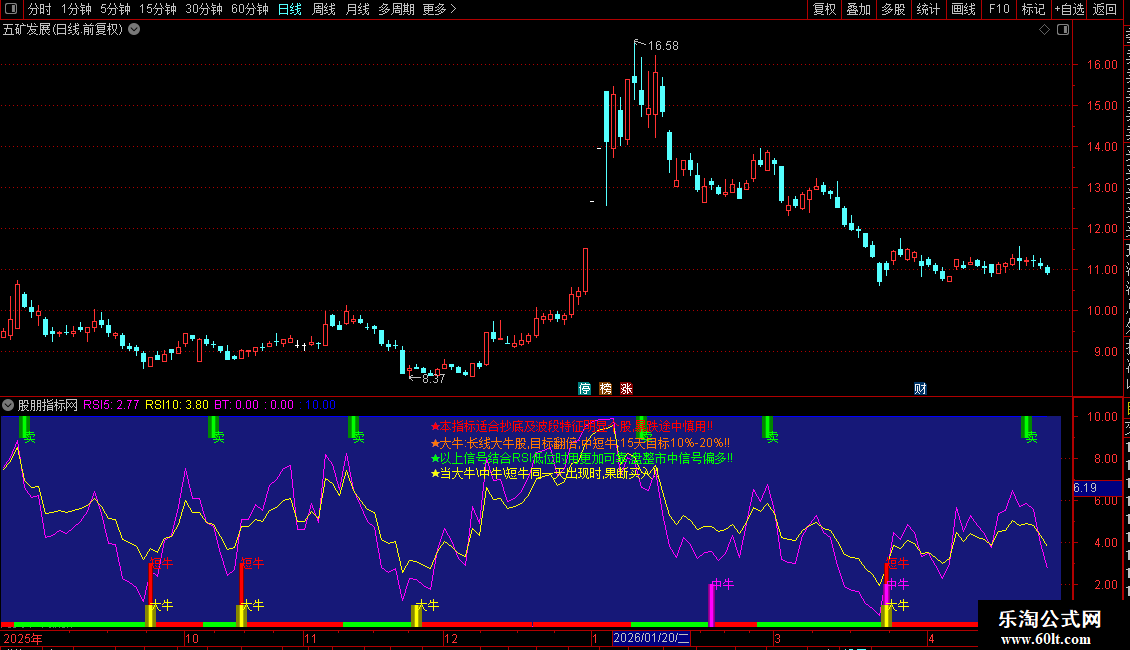The width and height of the screenshot is (1130, 650).
Task: Switch to 月线 monthly chart
Action: (x=357, y=9)
